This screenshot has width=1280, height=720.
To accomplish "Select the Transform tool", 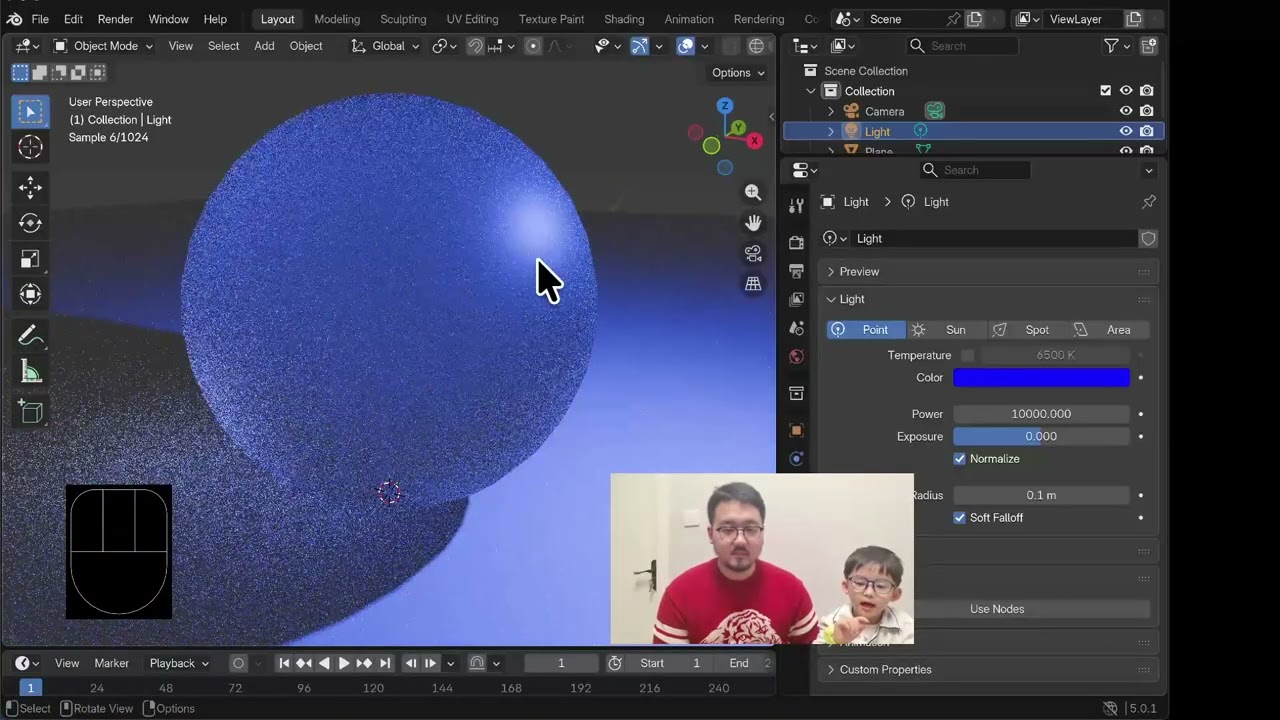I will coord(30,294).
